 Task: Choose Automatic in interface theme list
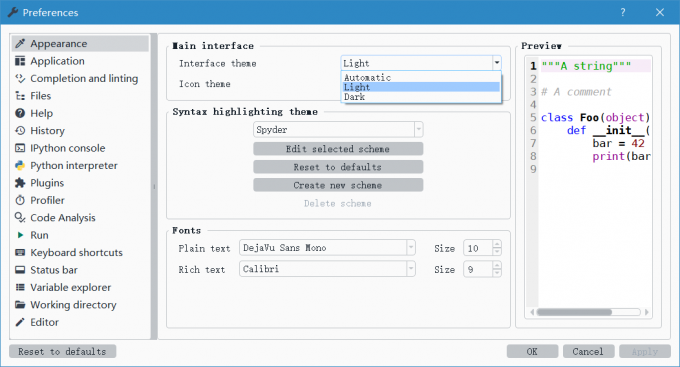[421, 77]
